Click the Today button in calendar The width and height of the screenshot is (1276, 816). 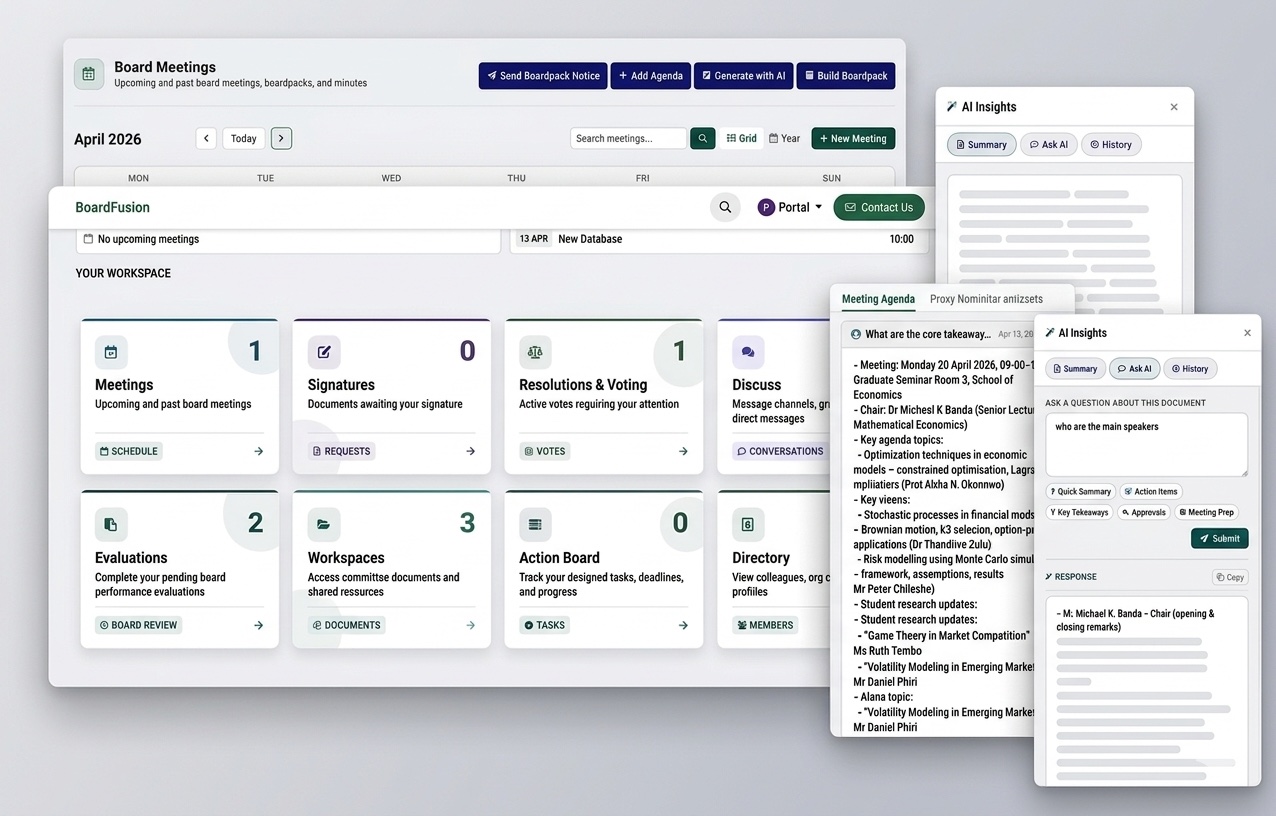click(244, 139)
